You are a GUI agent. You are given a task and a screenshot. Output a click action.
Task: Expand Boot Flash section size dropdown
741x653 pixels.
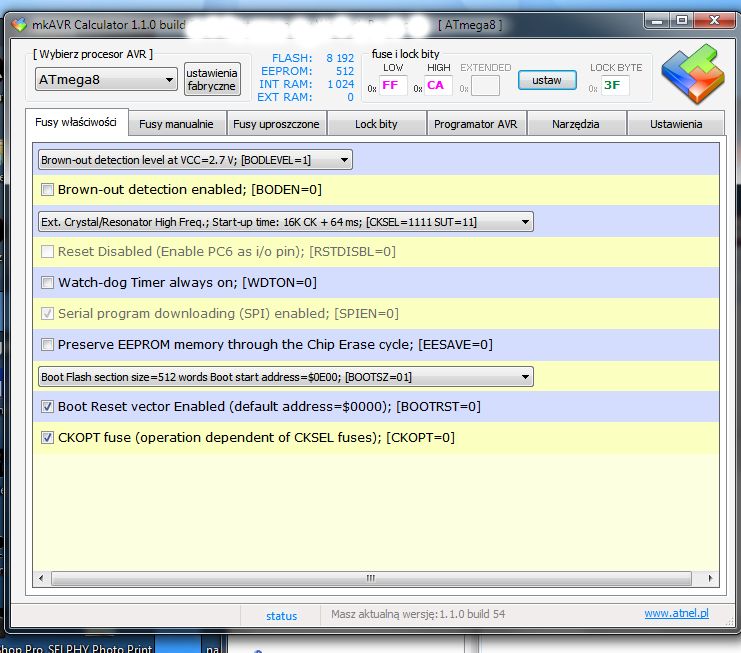(285, 377)
